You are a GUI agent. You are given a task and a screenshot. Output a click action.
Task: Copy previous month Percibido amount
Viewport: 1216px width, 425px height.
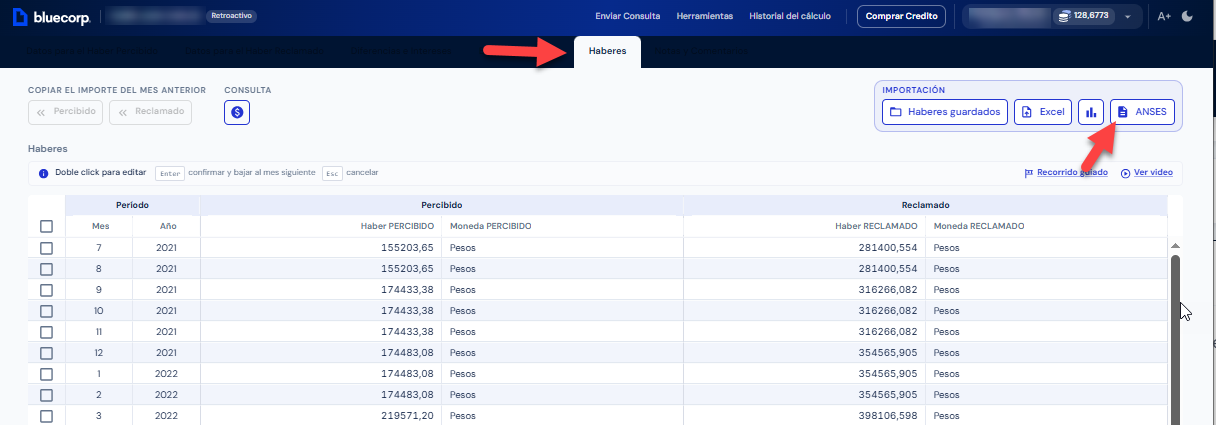coord(66,112)
